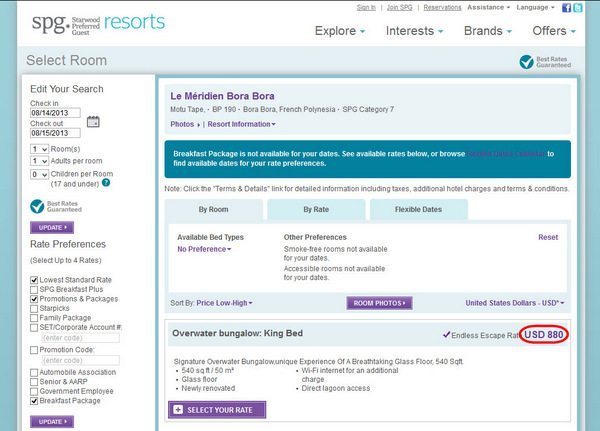Open the Twitter icon link
This screenshot has height=431, width=600.
tap(578, 8)
